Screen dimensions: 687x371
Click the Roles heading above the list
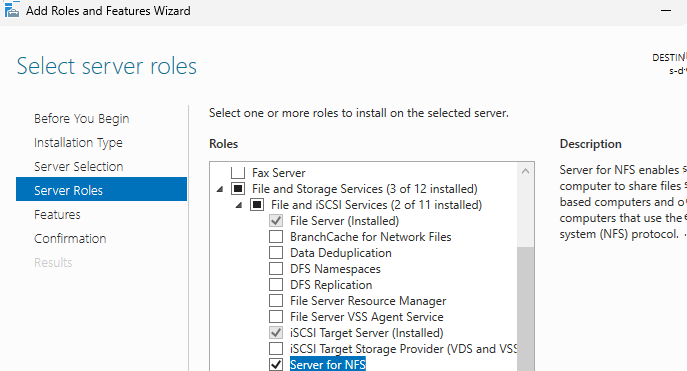[x=223, y=144]
